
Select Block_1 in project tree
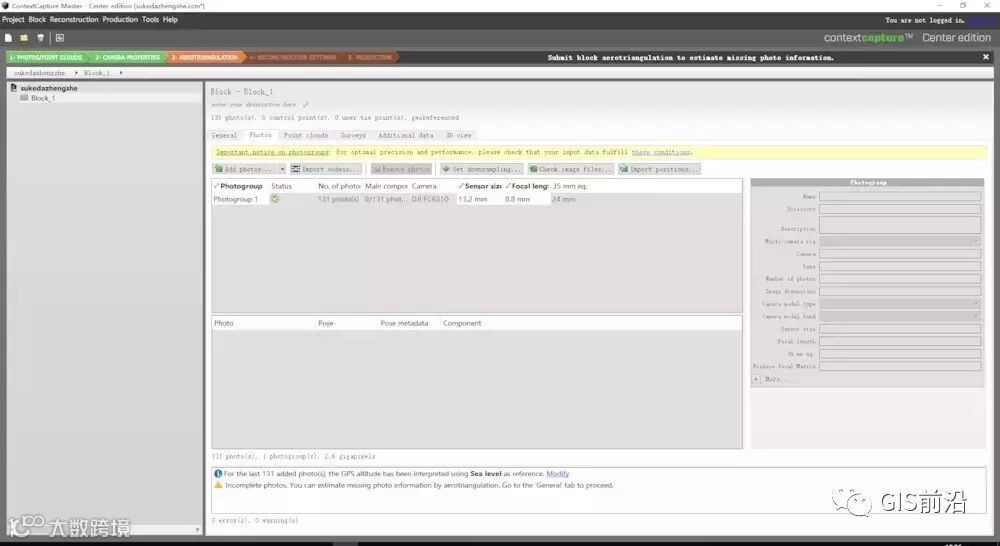coord(43,98)
